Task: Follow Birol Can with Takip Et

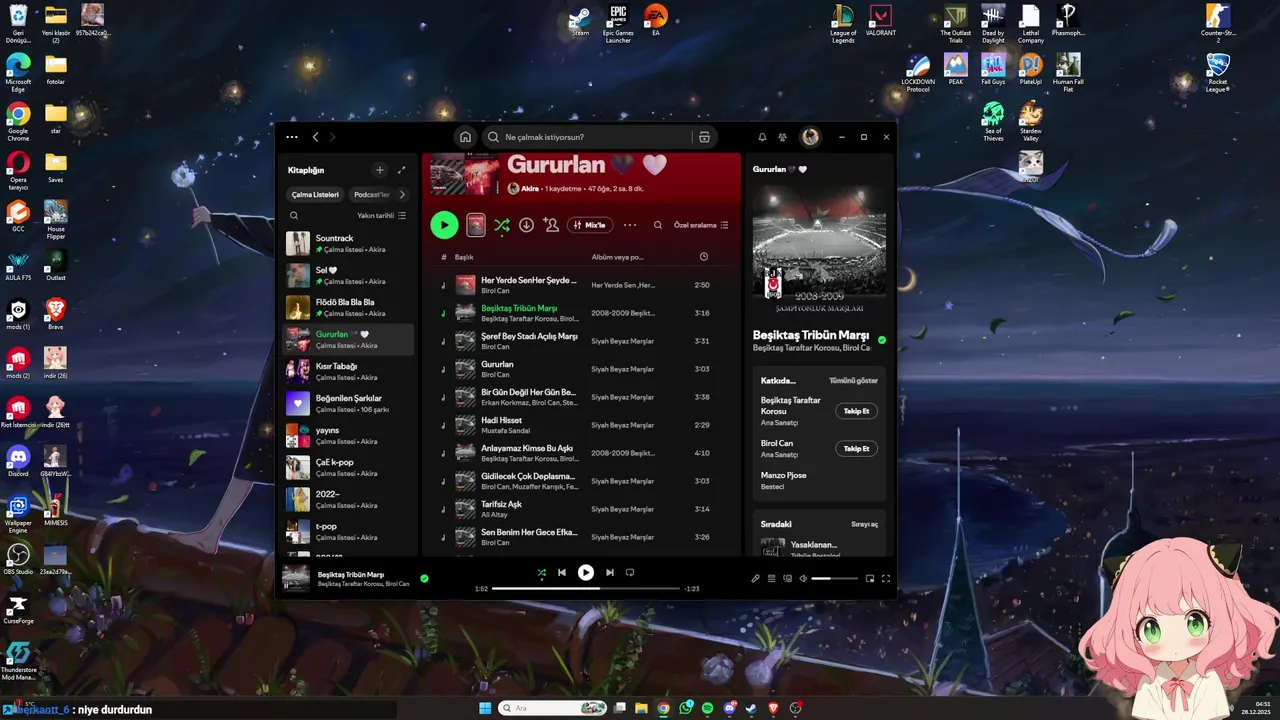Action: point(856,448)
